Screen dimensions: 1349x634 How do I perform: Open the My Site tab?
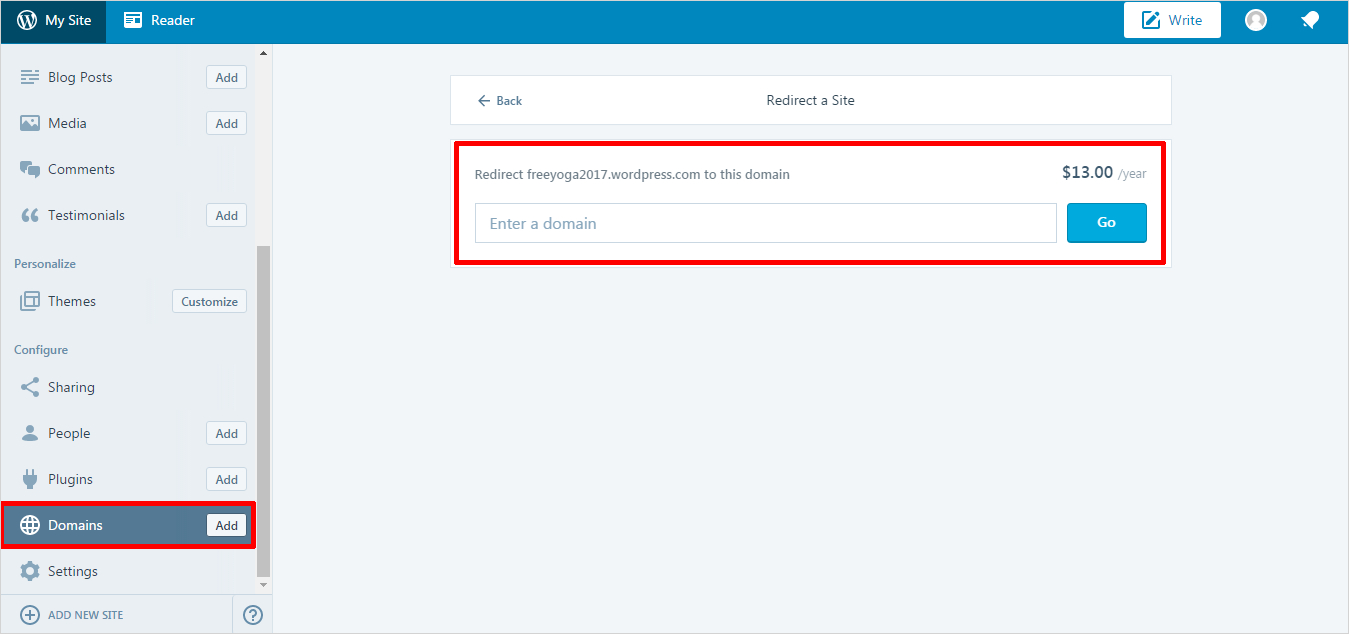click(54, 20)
